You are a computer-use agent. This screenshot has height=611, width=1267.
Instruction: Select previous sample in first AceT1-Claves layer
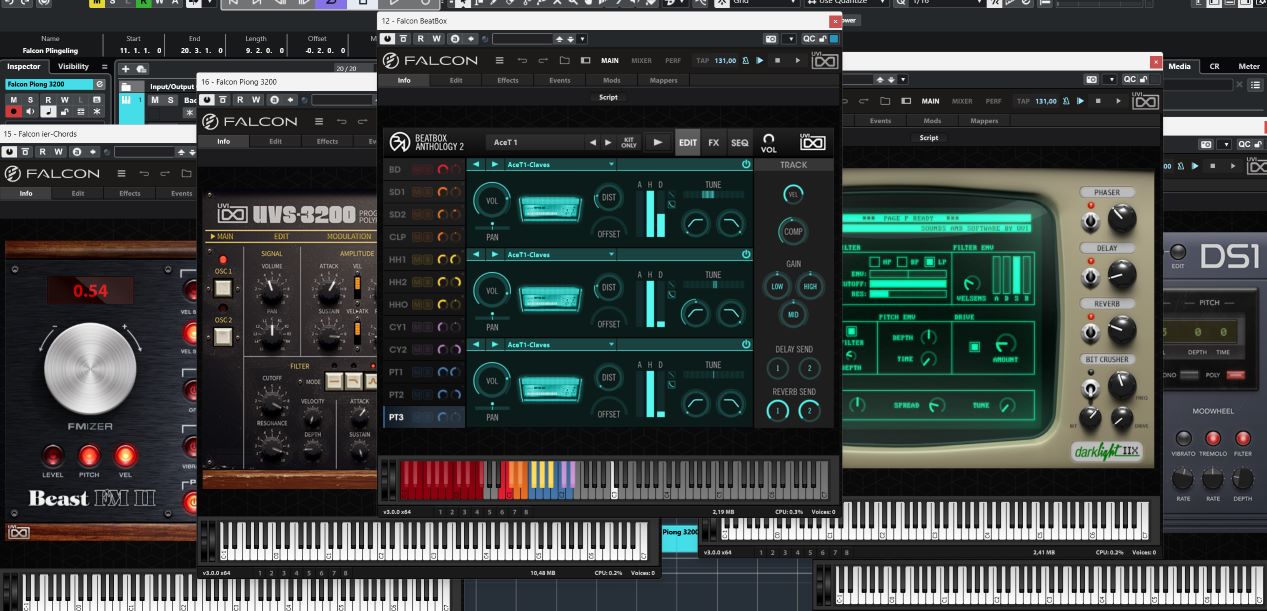click(477, 164)
